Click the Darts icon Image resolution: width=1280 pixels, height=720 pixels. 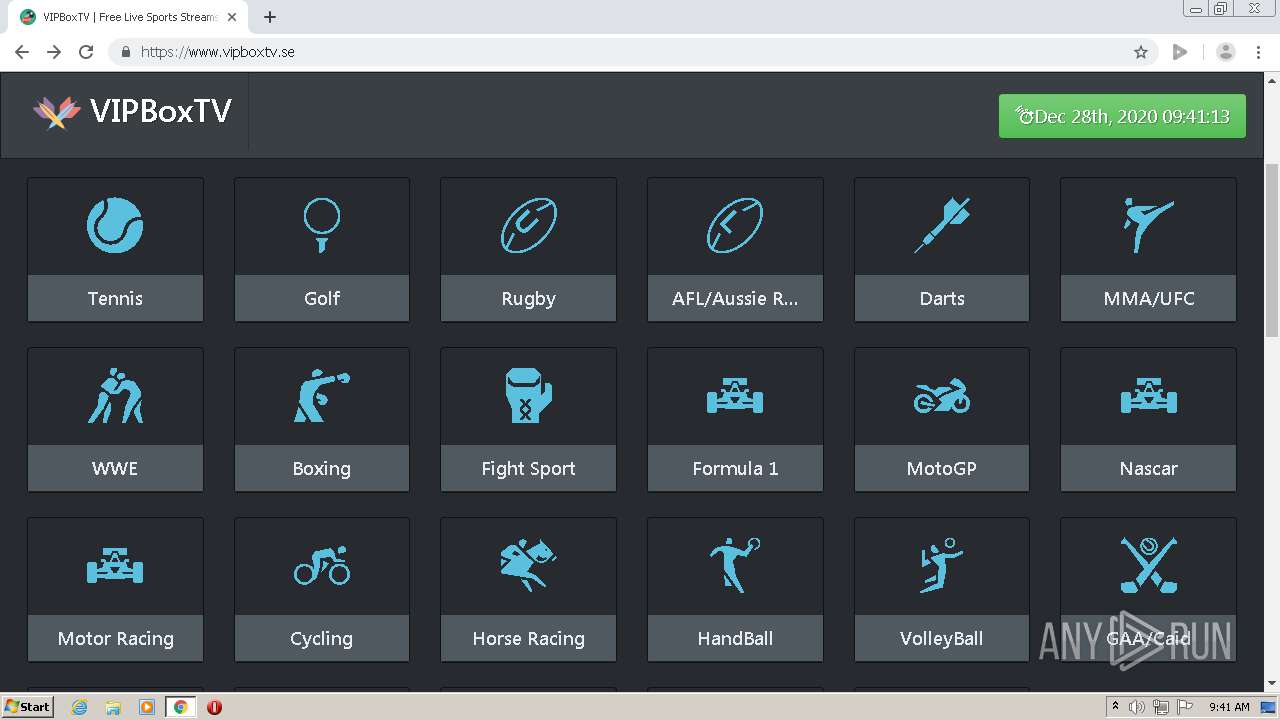(942, 225)
